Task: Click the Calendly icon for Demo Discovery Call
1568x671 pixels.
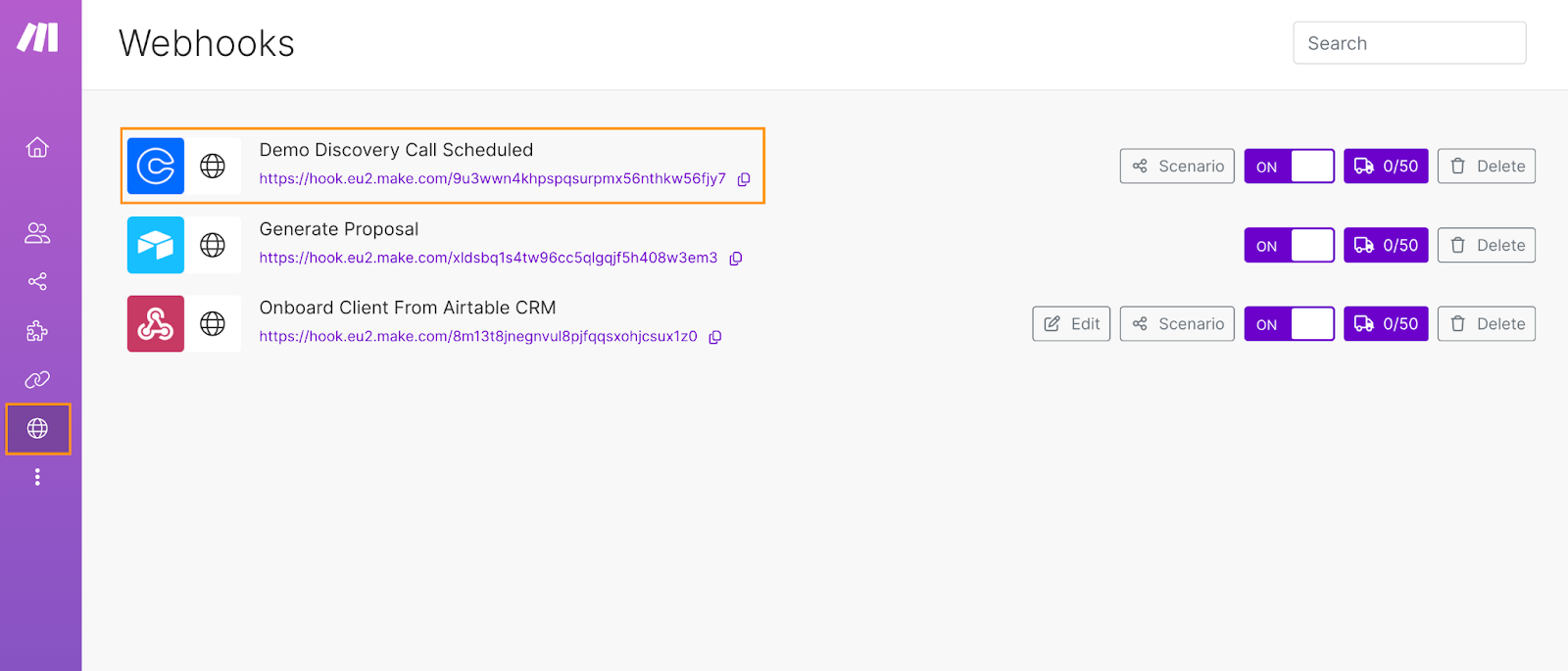Action: click(x=156, y=166)
